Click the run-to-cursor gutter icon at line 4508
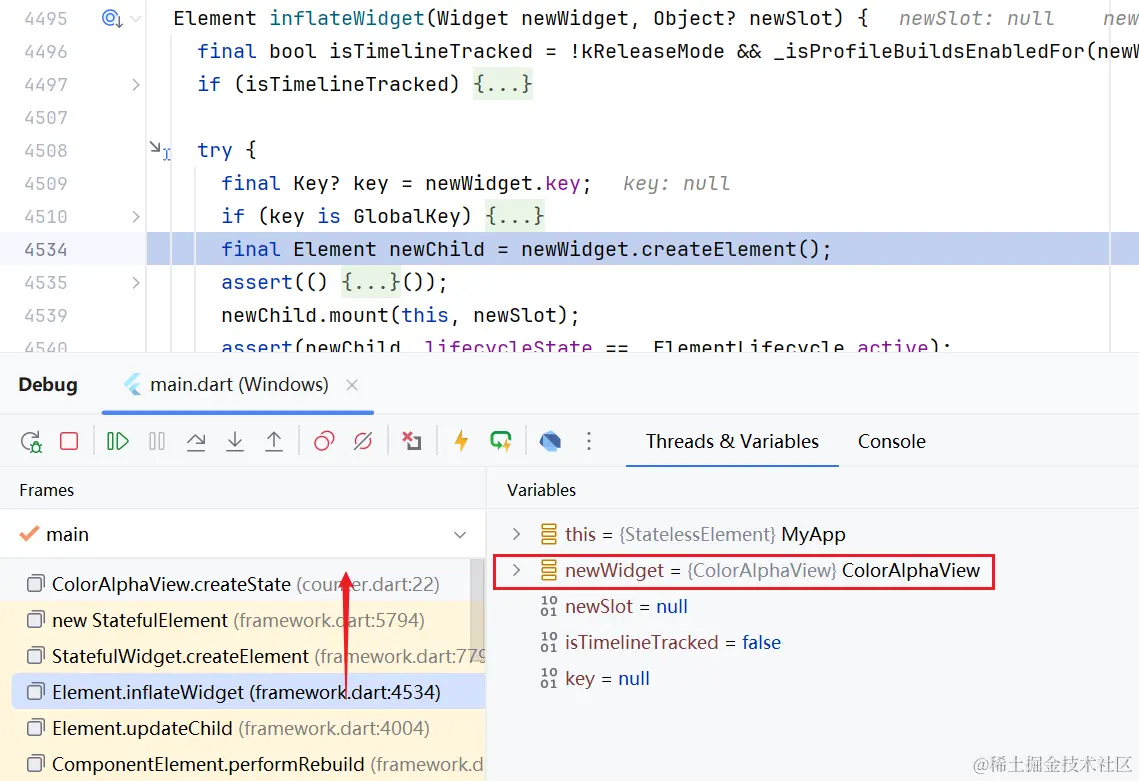Viewport: 1139px width, 781px height. click(x=160, y=150)
